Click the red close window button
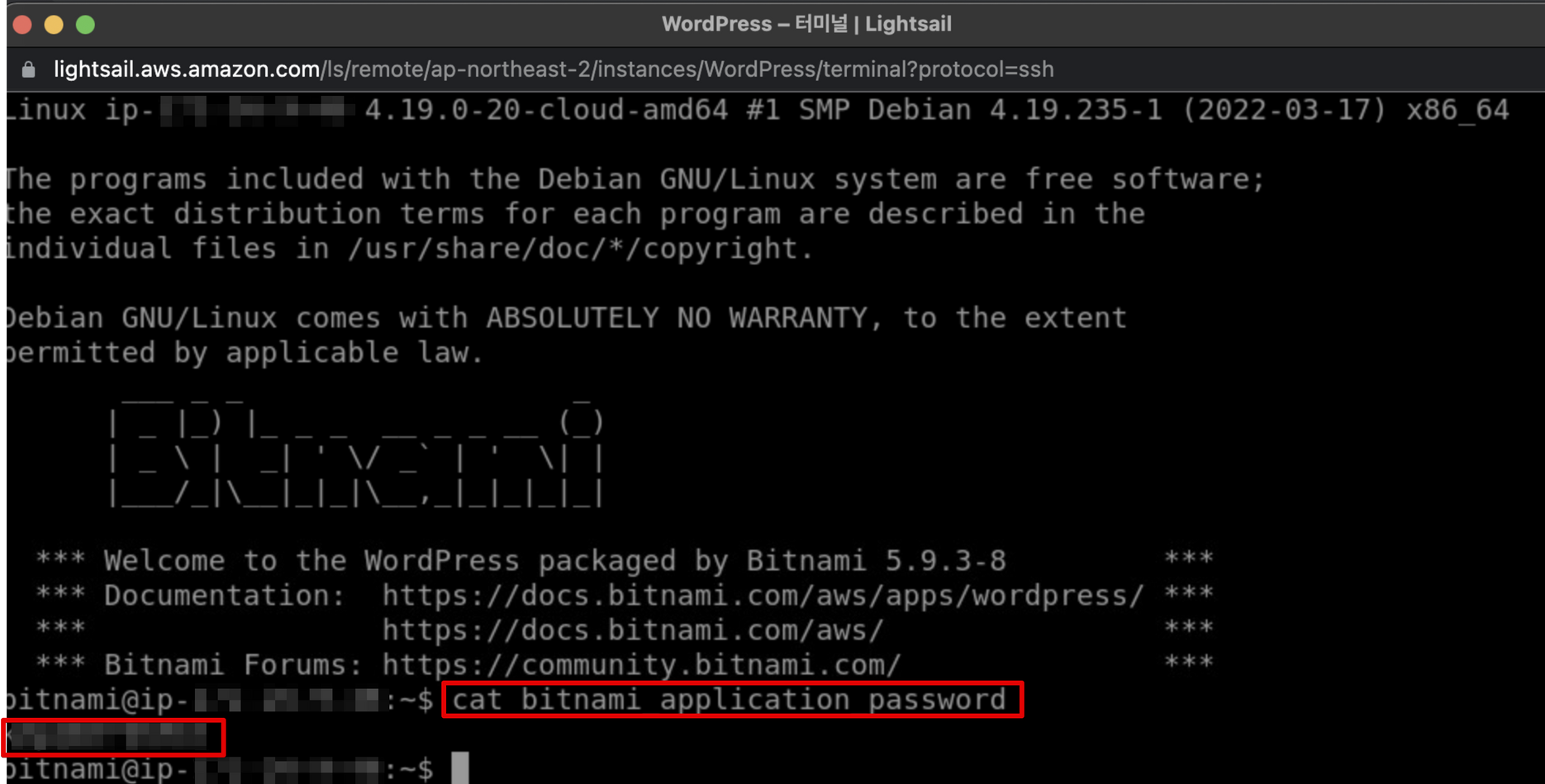Viewport: 1545px width, 784px height. pyautogui.click(x=23, y=25)
